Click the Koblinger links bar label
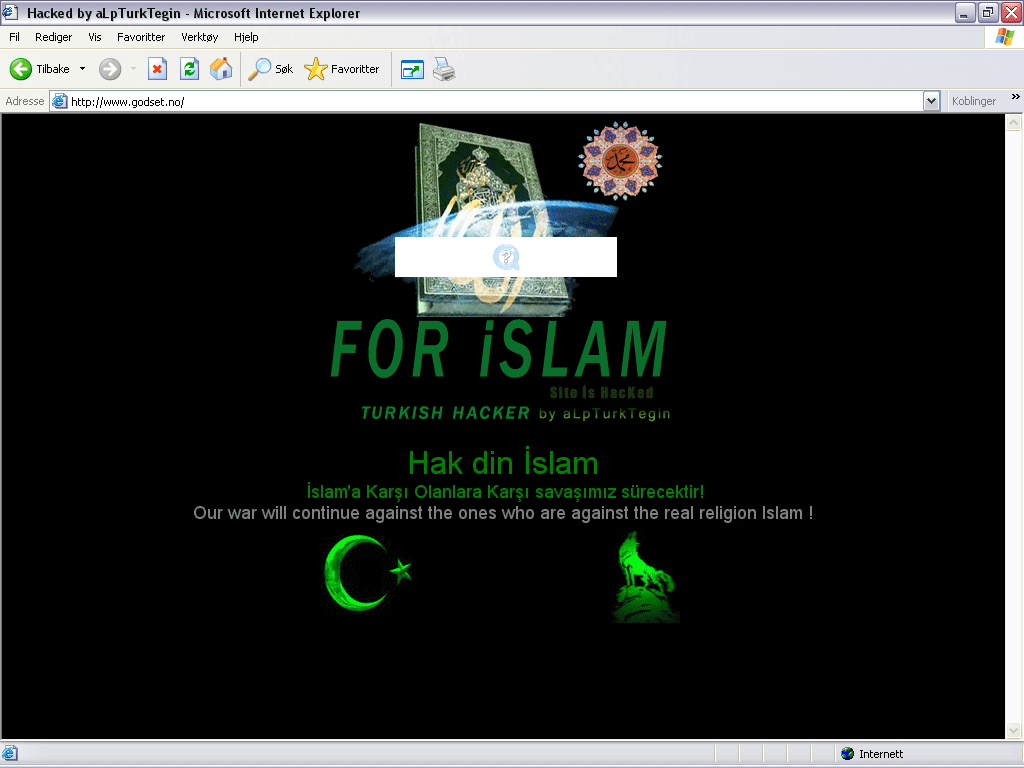 (973, 101)
